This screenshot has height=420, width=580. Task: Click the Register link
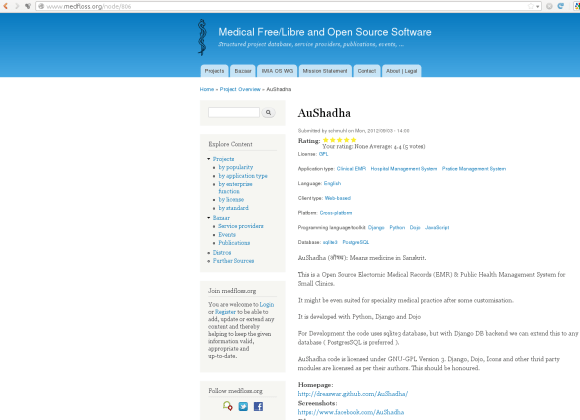[225, 312]
